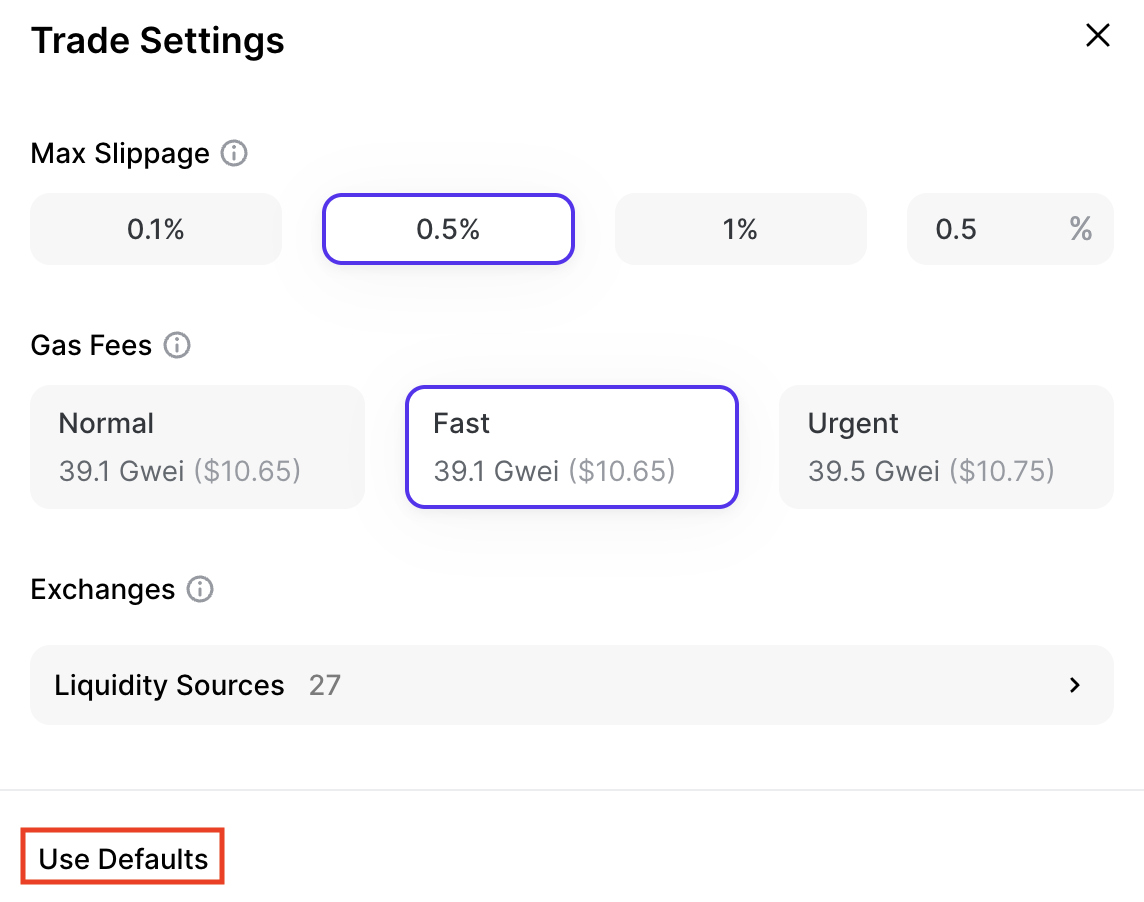
Task: Select the 0.1% slippage option
Action: [x=156, y=229]
